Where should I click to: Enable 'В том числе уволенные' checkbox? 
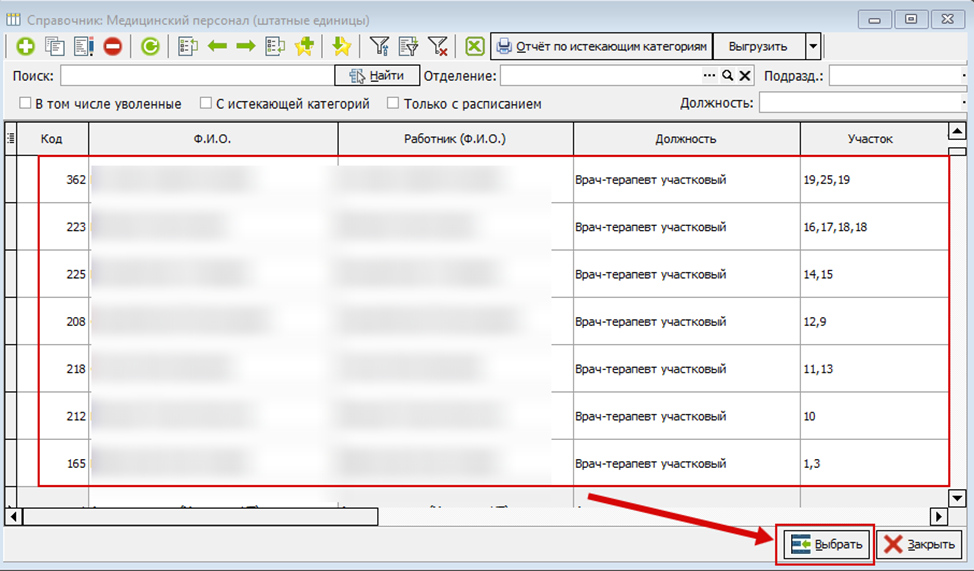25,103
